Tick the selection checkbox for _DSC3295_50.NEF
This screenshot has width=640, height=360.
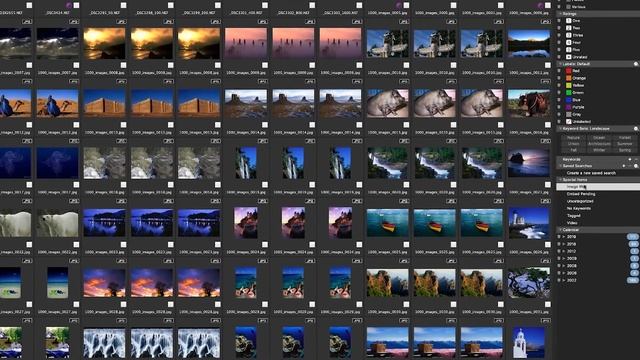(x=124, y=5)
